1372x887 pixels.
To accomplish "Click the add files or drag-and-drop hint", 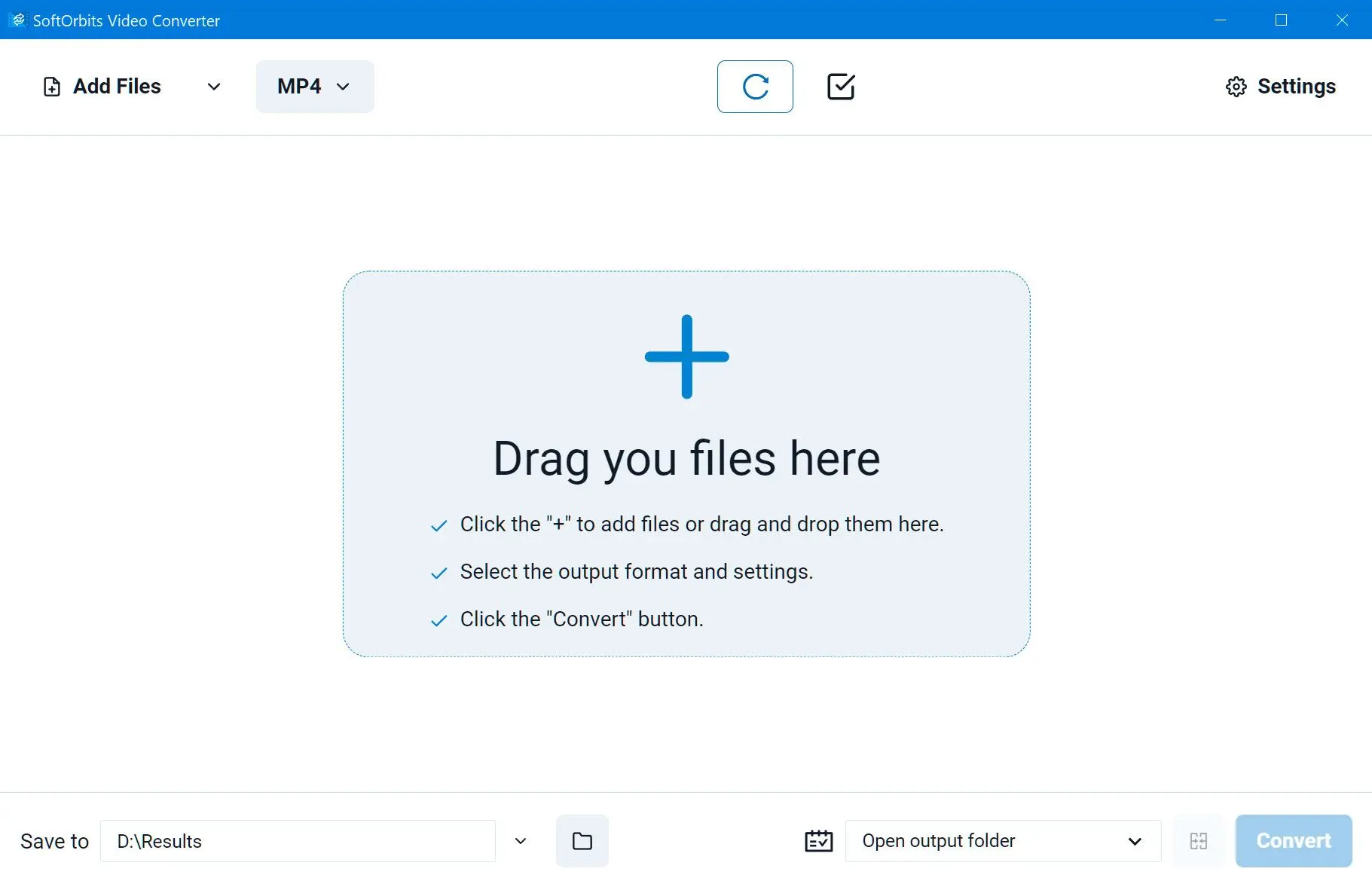I will point(702,525).
